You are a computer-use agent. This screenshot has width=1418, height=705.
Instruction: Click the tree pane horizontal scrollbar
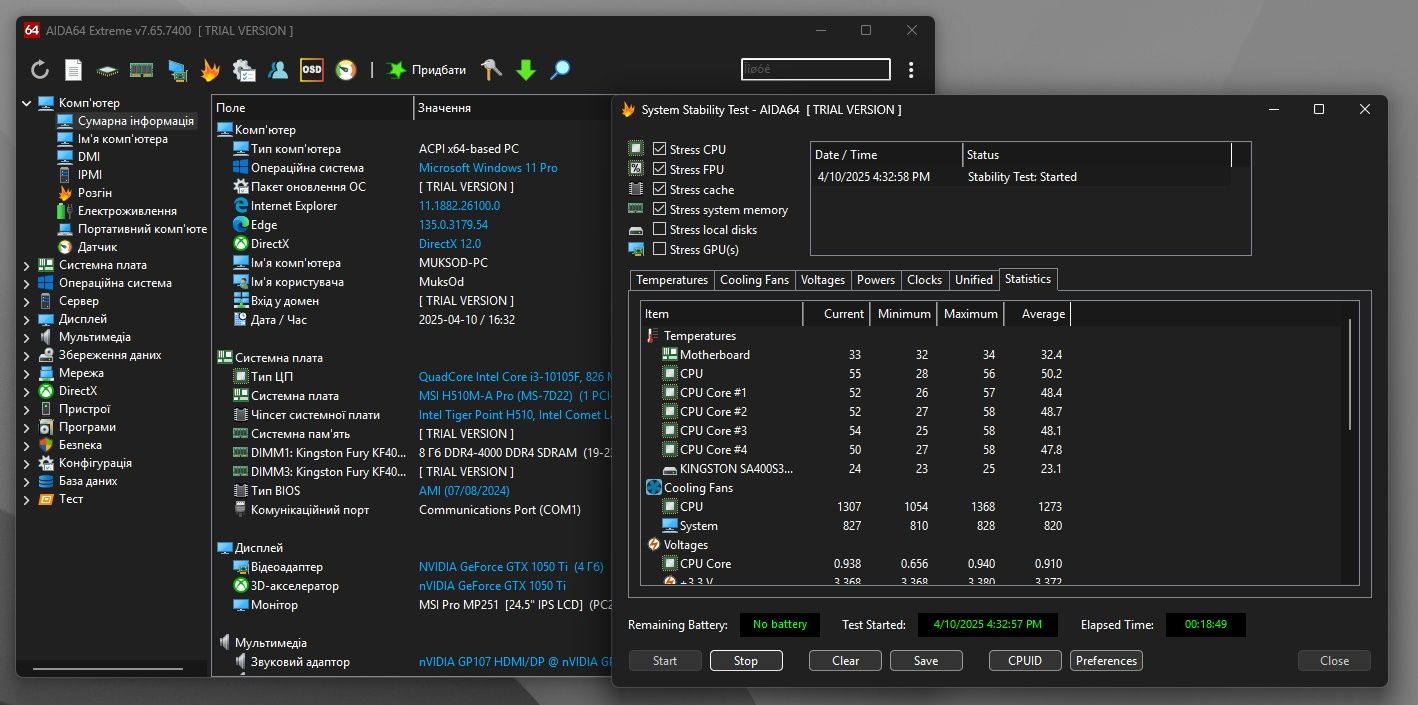tap(107, 668)
